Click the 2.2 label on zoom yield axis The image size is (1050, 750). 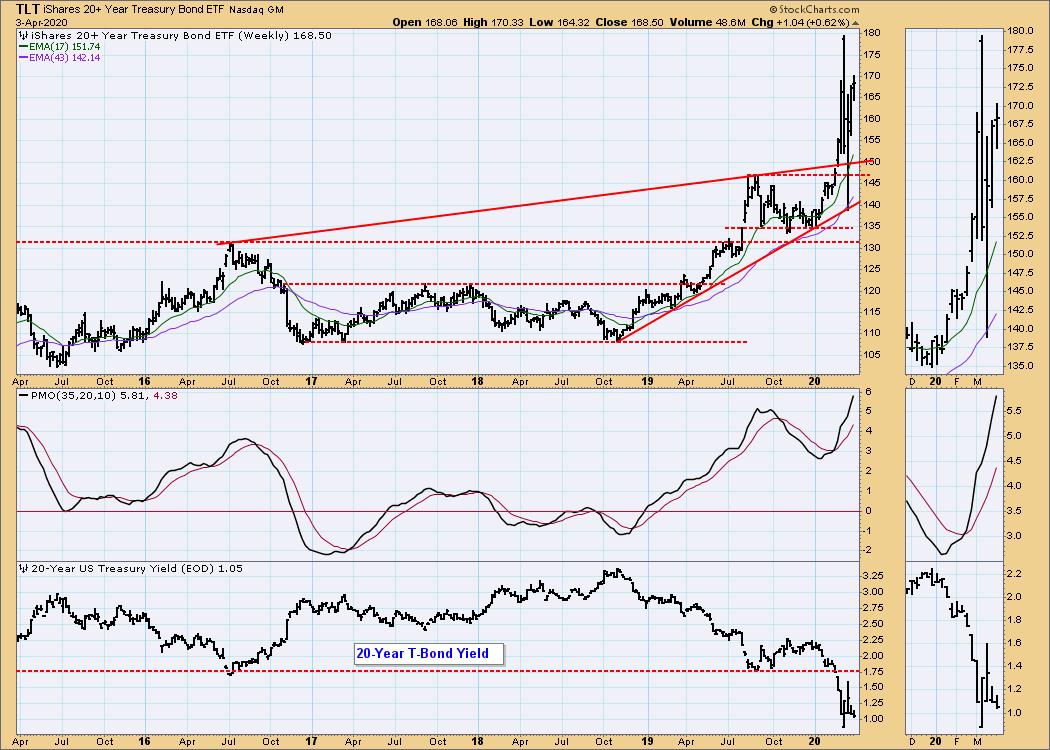pyautogui.click(x=1013, y=574)
